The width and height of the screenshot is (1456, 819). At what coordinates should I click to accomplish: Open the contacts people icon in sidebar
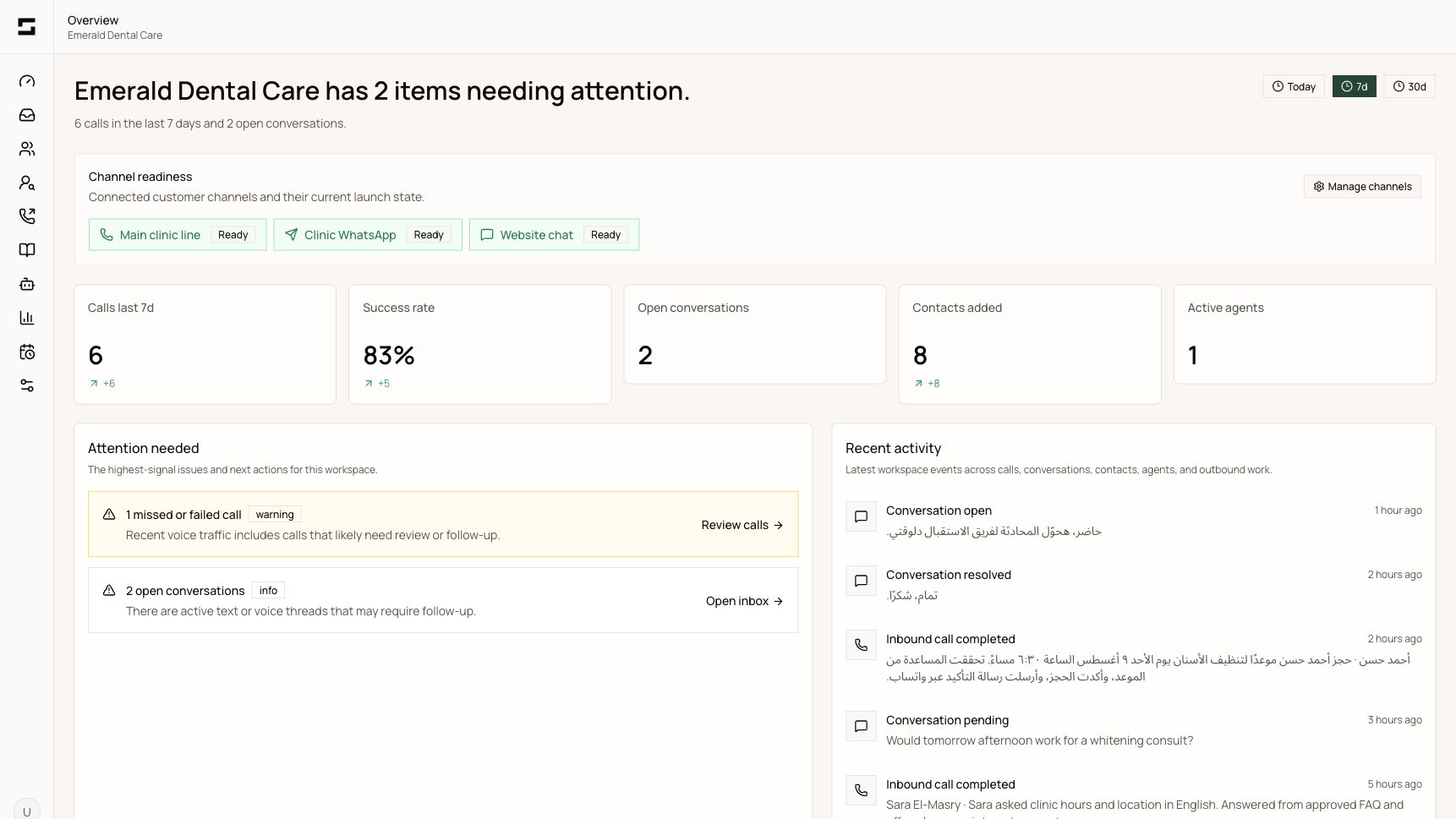pyautogui.click(x=27, y=149)
